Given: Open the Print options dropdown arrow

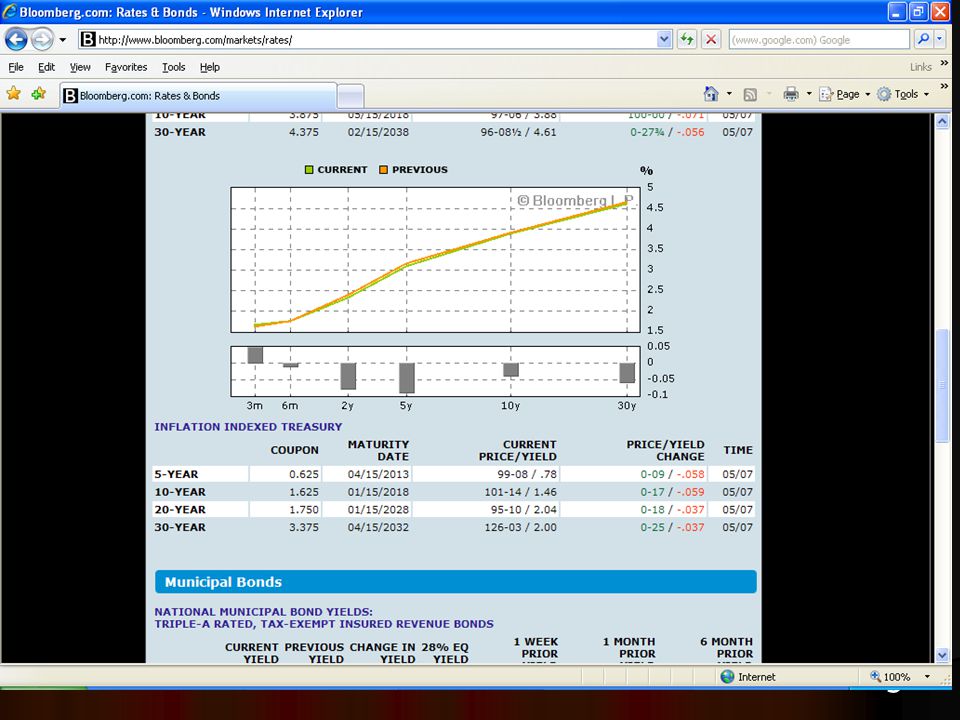Looking at the screenshot, I should tap(808, 94).
